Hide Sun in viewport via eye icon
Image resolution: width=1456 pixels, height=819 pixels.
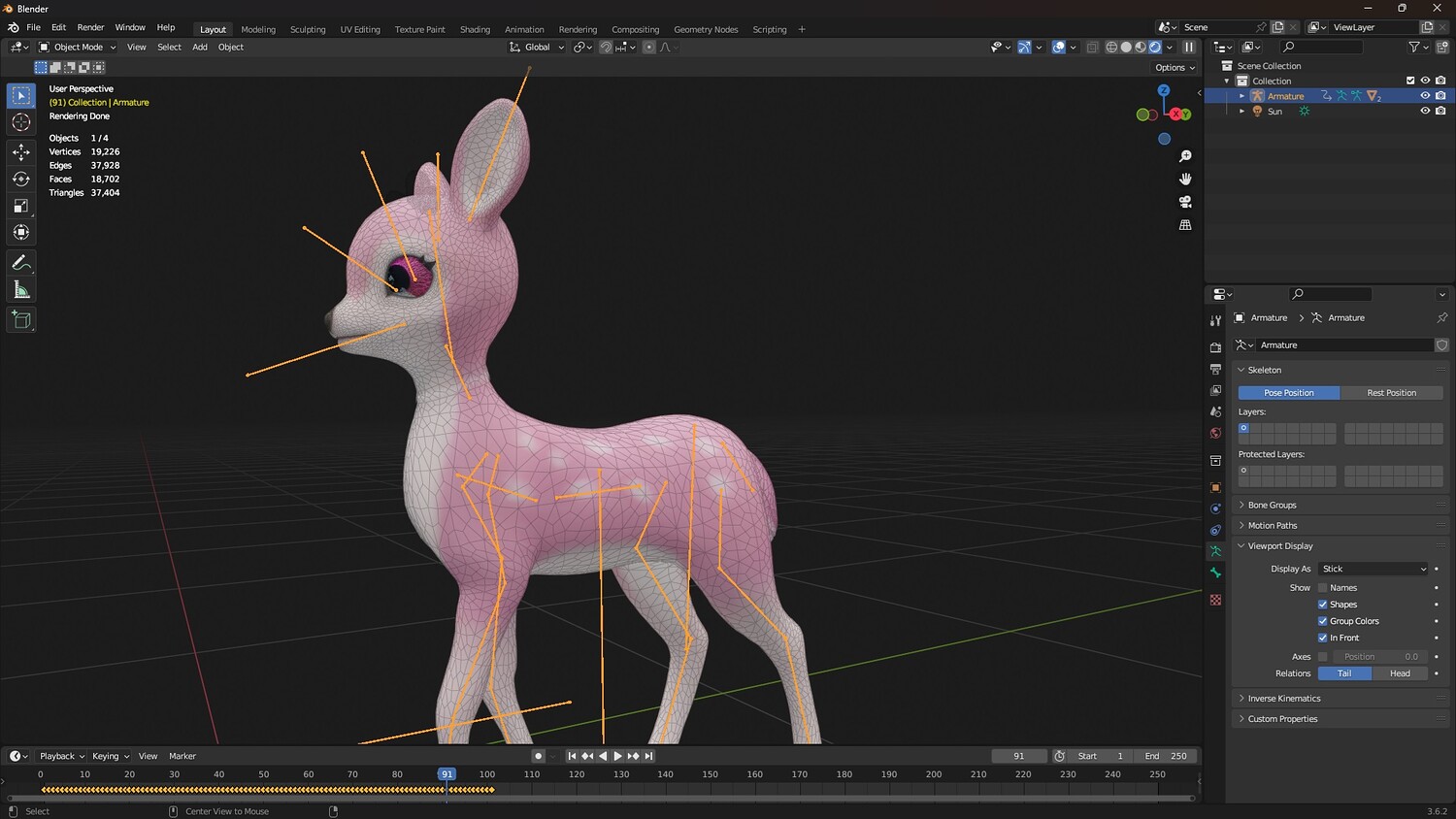coord(1425,111)
